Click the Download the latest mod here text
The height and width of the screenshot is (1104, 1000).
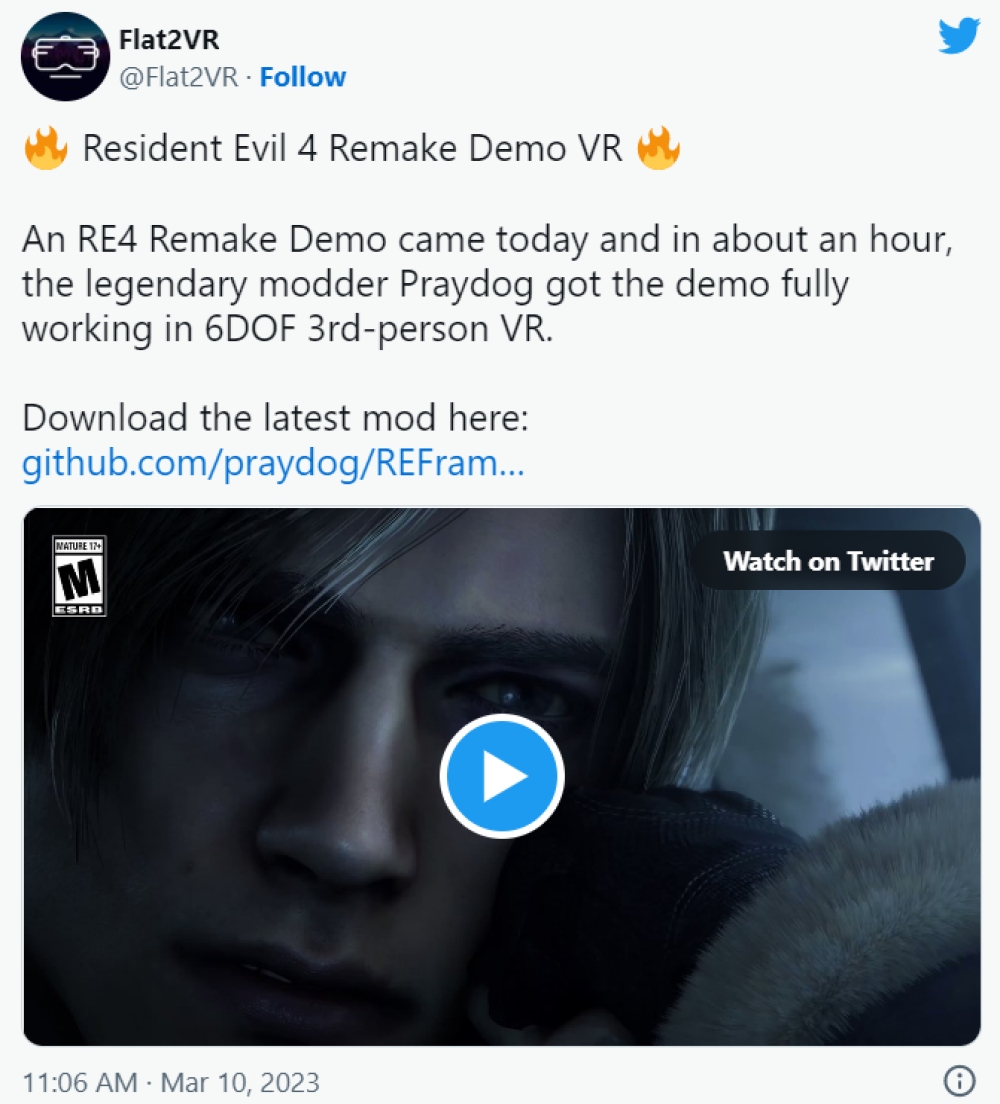click(x=275, y=418)
